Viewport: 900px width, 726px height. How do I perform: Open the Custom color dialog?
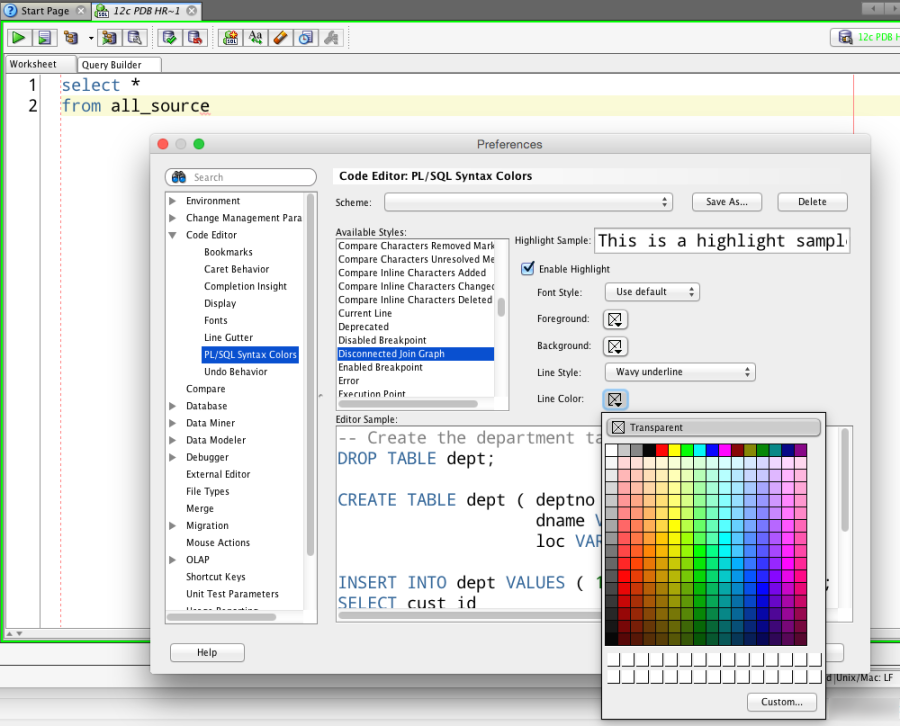(x=781, y=702)
